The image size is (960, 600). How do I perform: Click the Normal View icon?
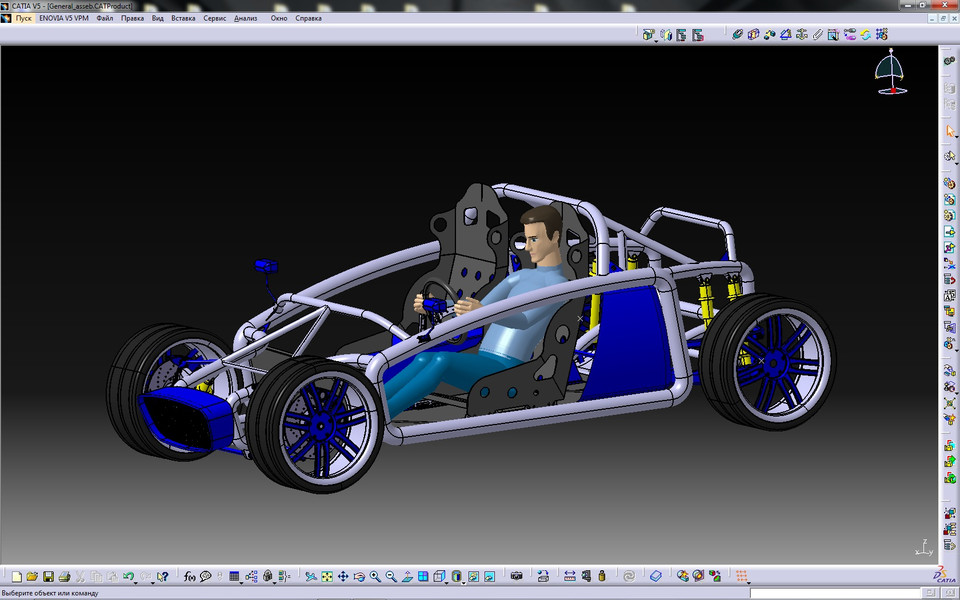(x=406, y=576)
